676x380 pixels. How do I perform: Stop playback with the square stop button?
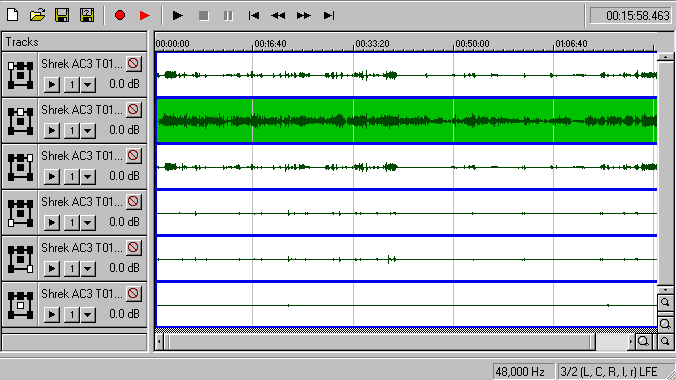(203, 16)
